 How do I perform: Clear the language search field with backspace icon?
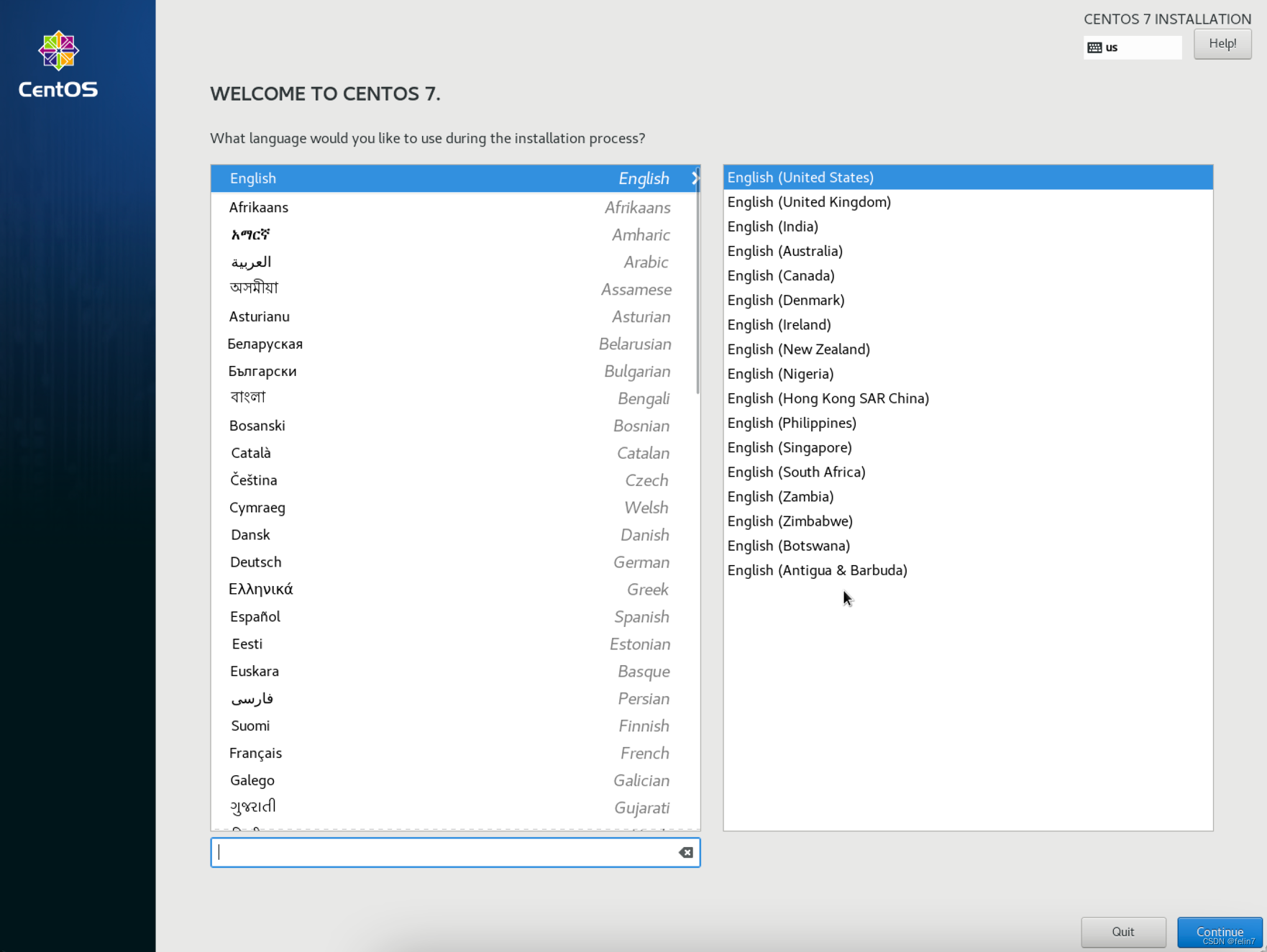[686, 852]
